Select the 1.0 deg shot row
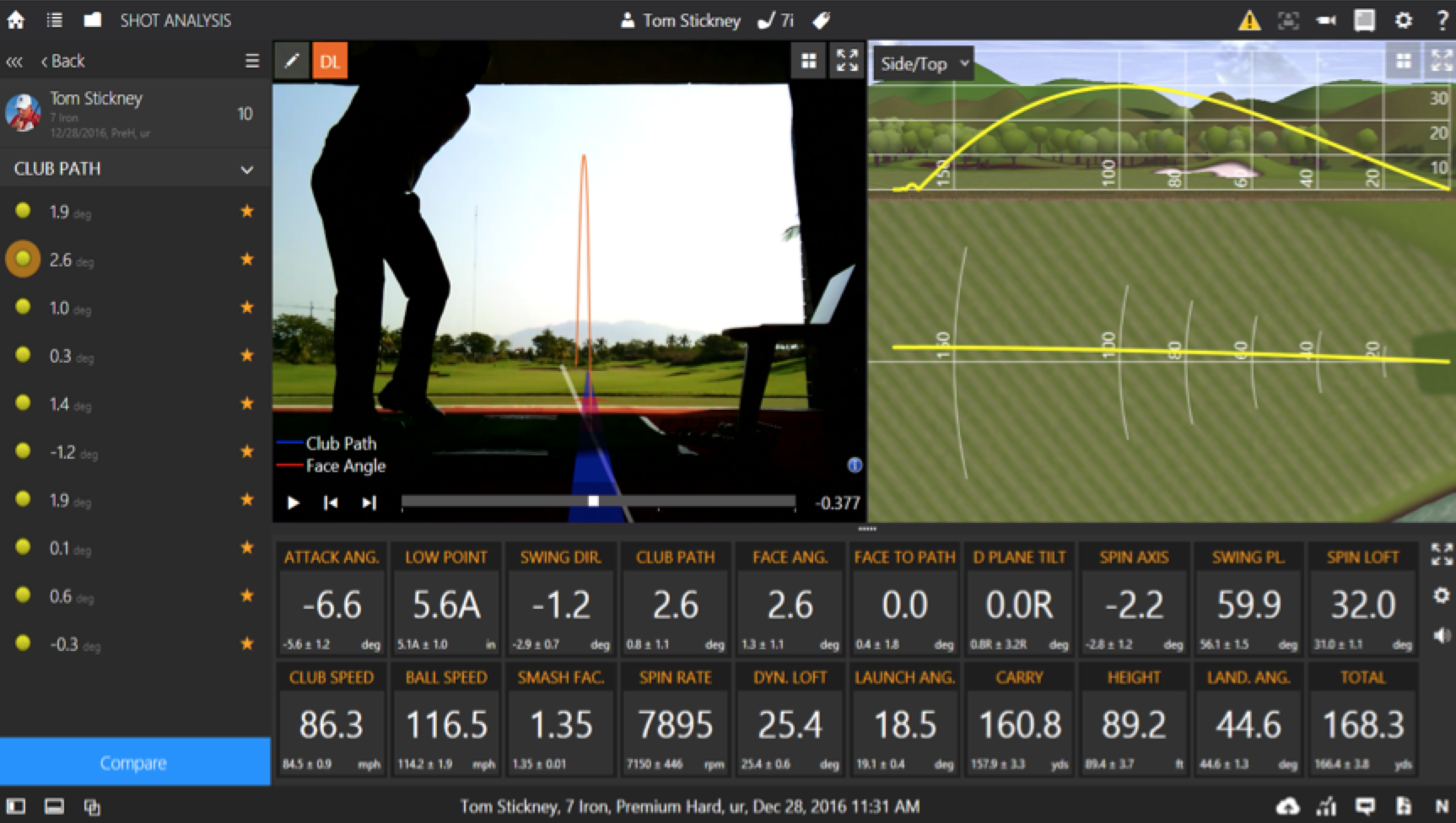The width and height of the screenshot is (1456, 823). click(135, 308)
